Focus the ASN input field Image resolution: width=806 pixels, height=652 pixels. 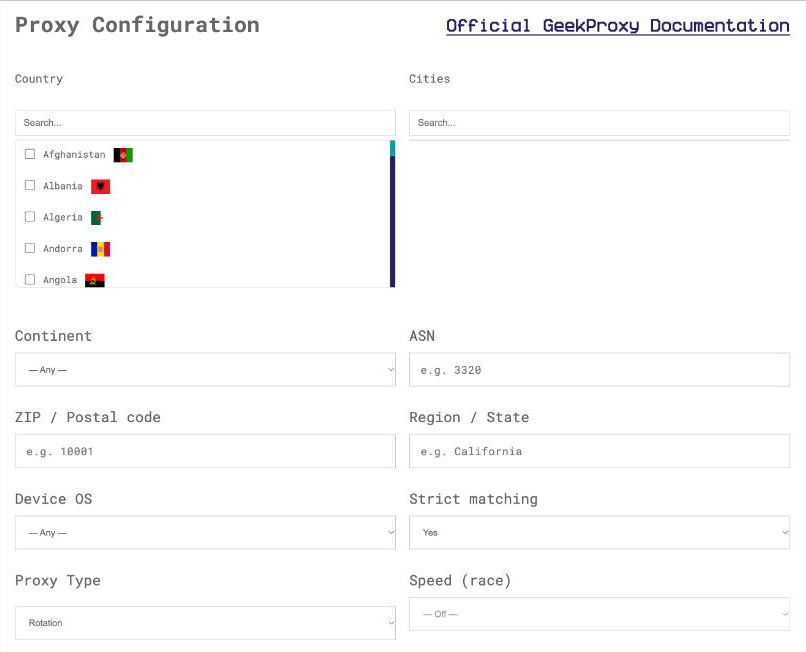[599, 370]
